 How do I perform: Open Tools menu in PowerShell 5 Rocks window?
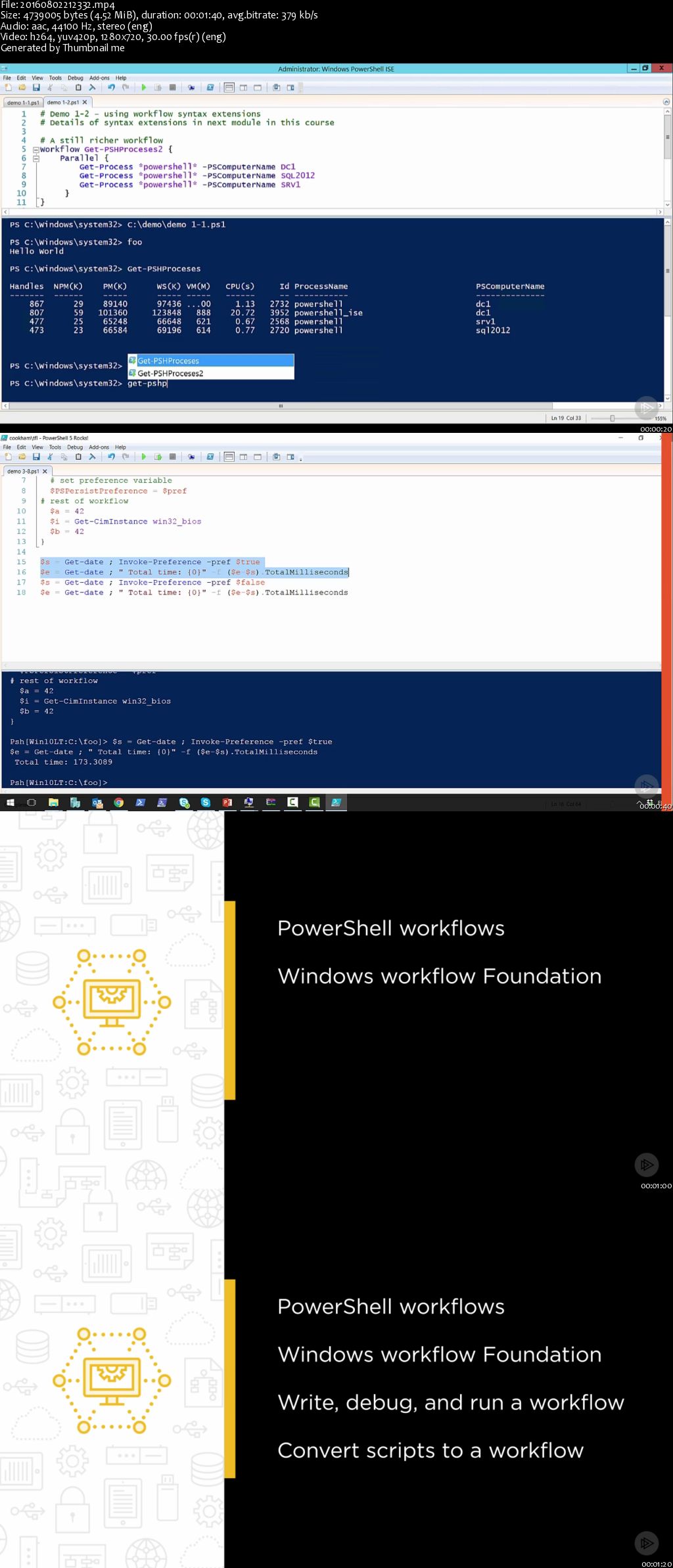pyautogui.click(x=55, y=447)
